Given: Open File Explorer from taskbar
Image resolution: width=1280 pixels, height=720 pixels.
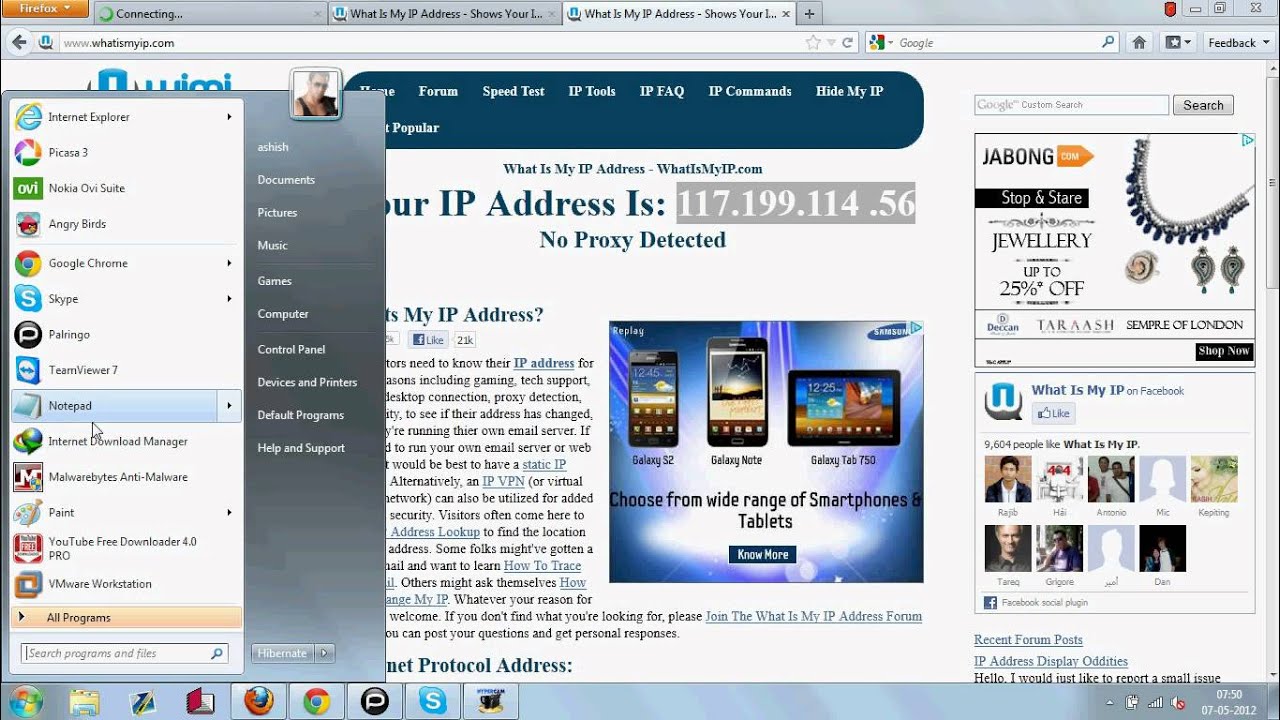Looking at the screenshot, I should coord(85,701).
